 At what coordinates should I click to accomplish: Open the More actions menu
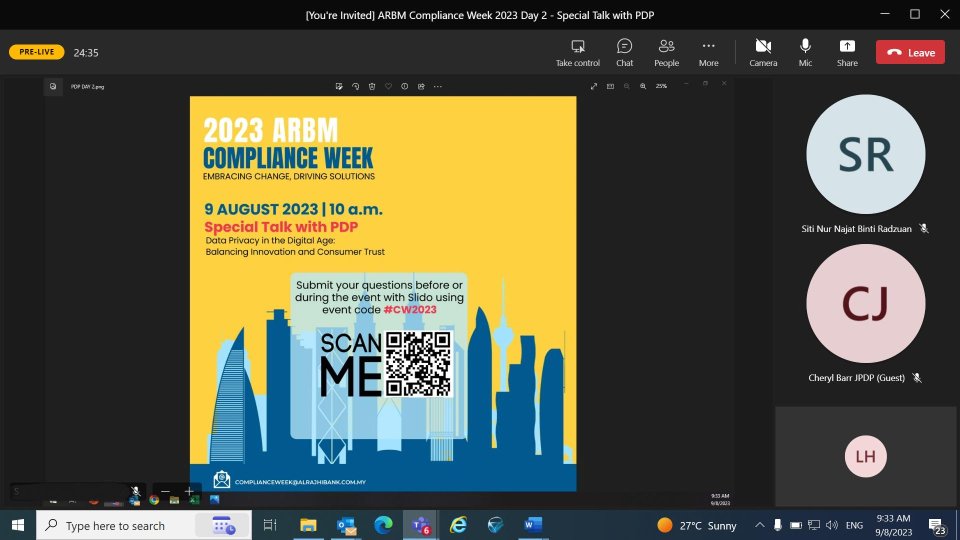pyautogui.click(x=708, y=53)
